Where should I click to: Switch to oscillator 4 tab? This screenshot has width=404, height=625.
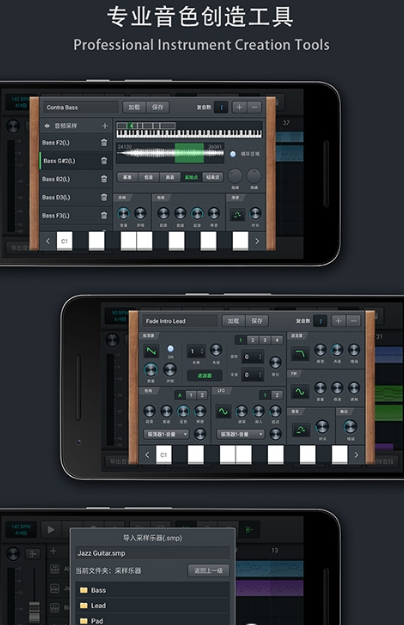coord(277,340)
